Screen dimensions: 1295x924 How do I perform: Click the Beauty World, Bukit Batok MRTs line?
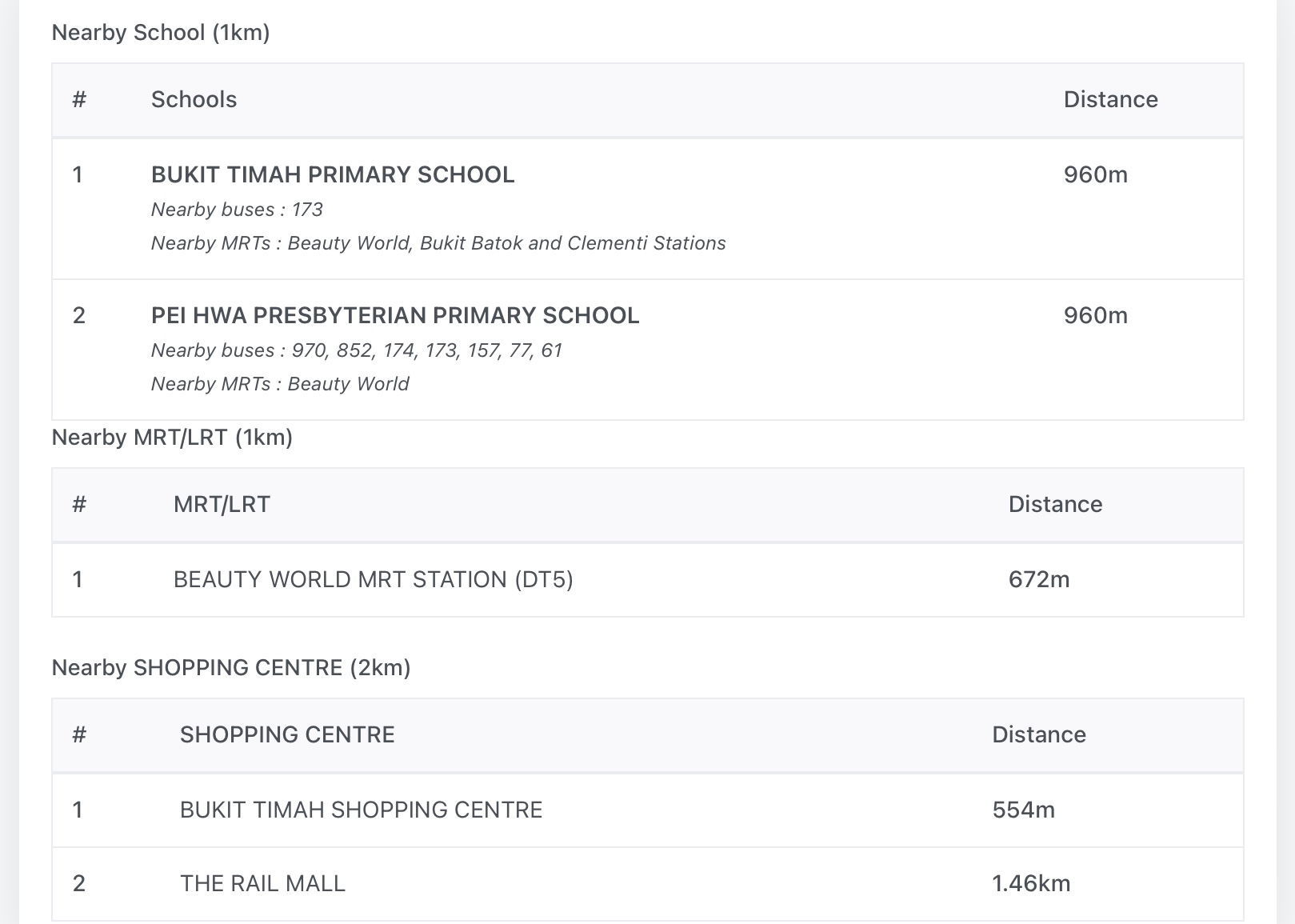(438, 243)
